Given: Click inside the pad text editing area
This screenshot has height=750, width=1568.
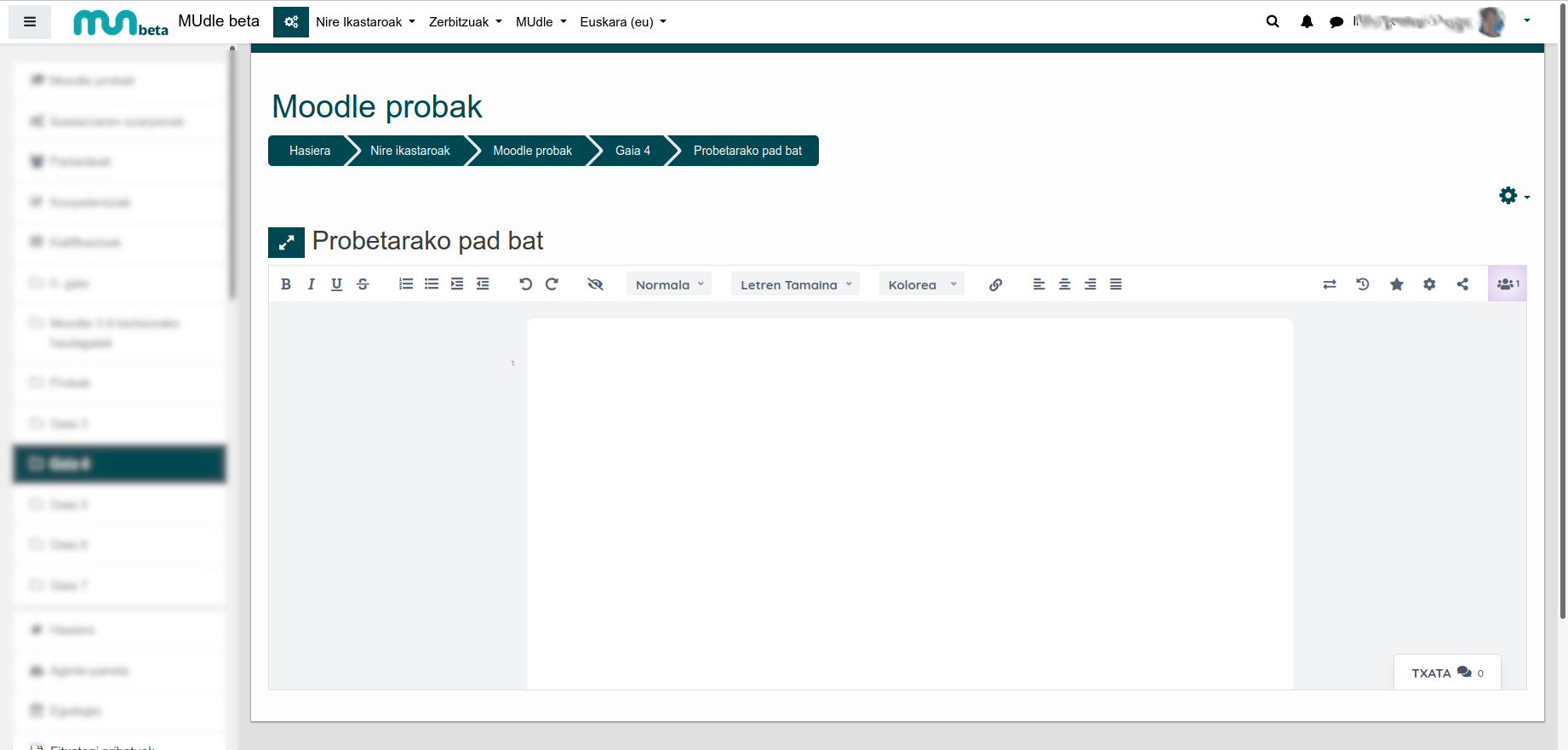Looking at the screenshot, I should coord(909,504).
